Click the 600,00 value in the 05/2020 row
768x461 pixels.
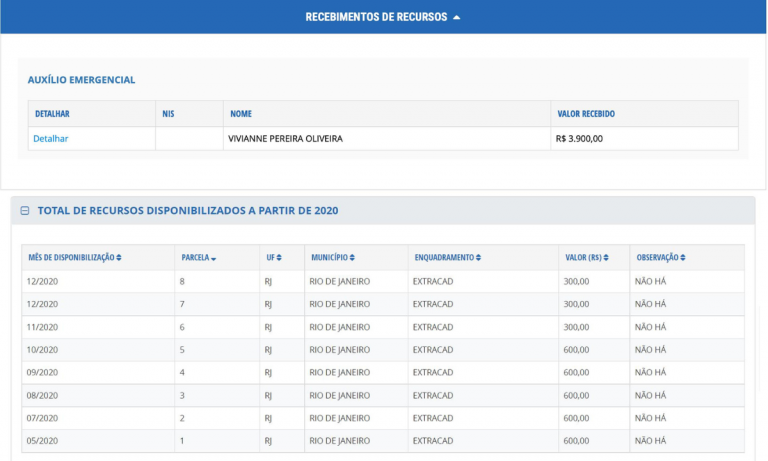[x=576, y=441]
